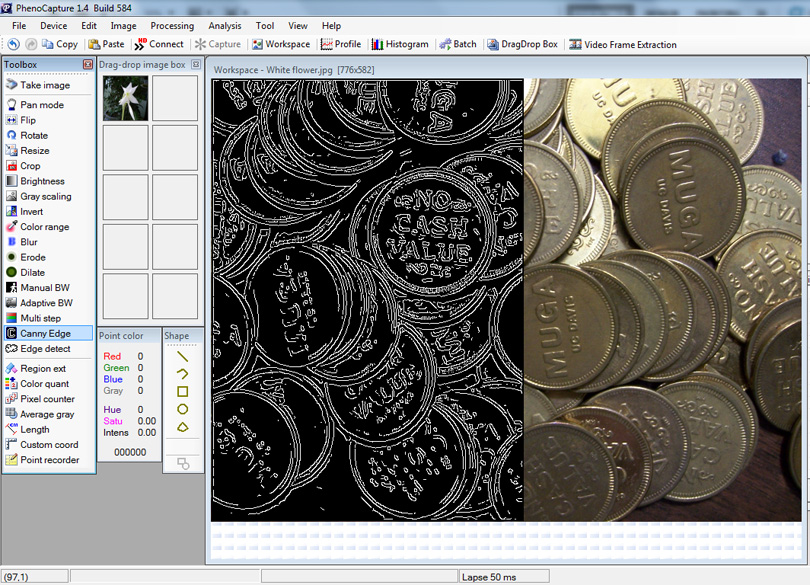Choose the Crop tool in Toolbox
The height and width of the screenshot is (585, 810).
pos(30,166)
